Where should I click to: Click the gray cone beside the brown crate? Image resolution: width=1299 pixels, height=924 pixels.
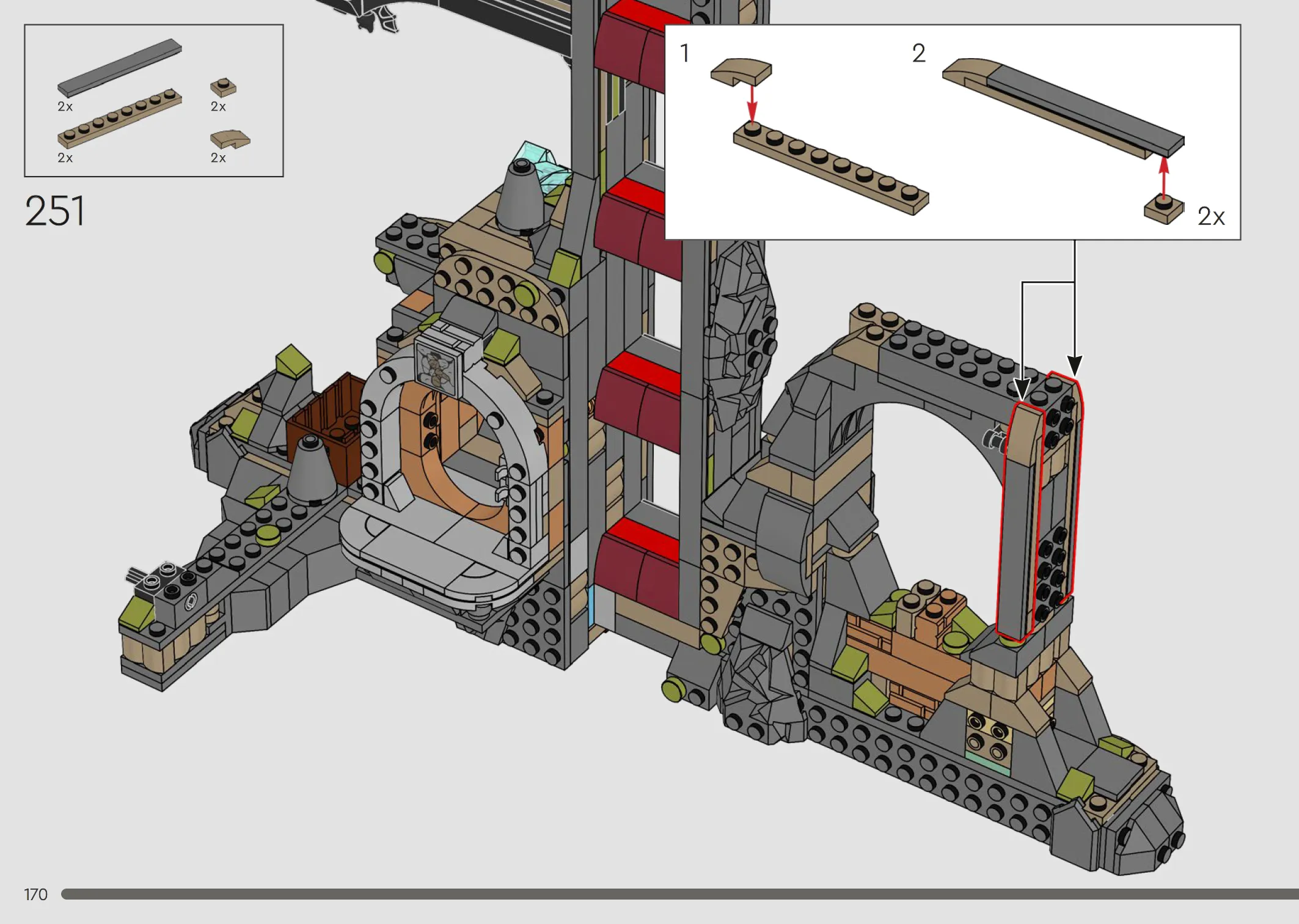312,470
